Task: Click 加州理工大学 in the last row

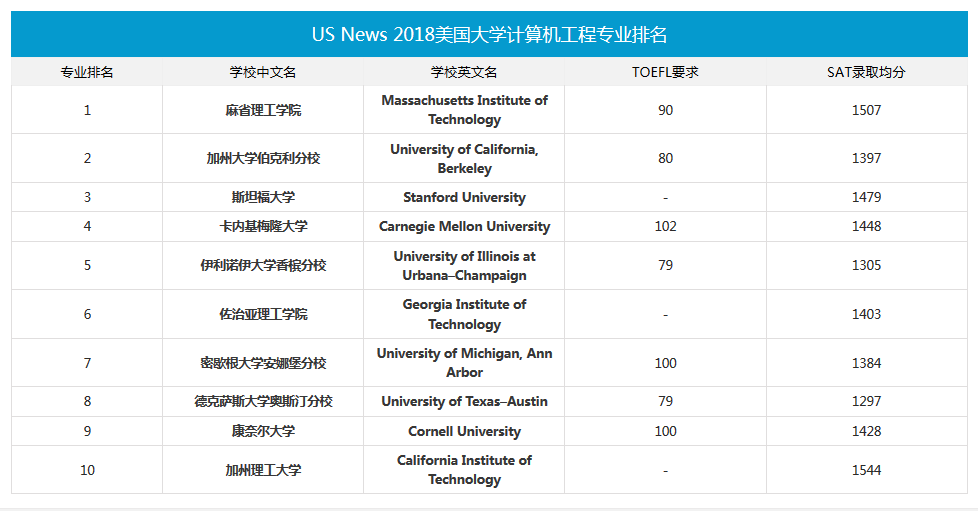Action: [x=263, y=470]
